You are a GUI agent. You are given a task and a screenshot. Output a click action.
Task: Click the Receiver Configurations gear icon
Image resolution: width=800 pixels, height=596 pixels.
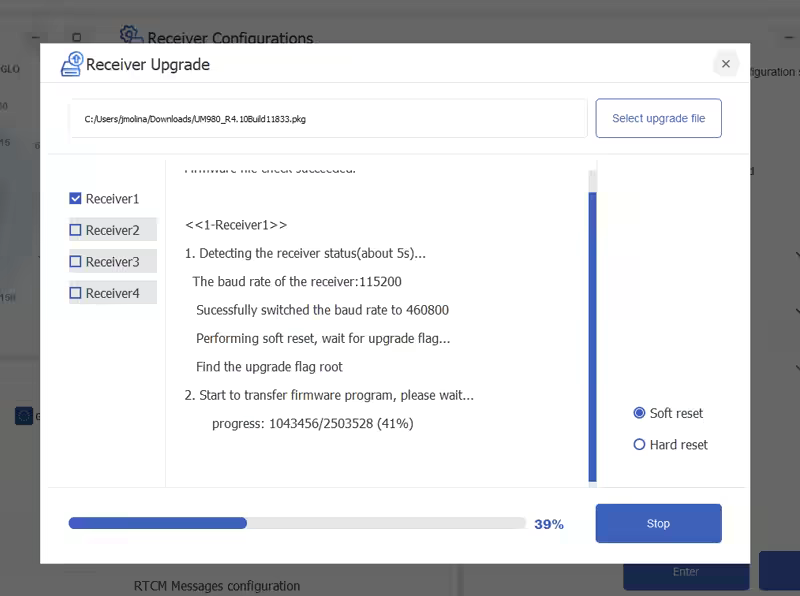130,35
